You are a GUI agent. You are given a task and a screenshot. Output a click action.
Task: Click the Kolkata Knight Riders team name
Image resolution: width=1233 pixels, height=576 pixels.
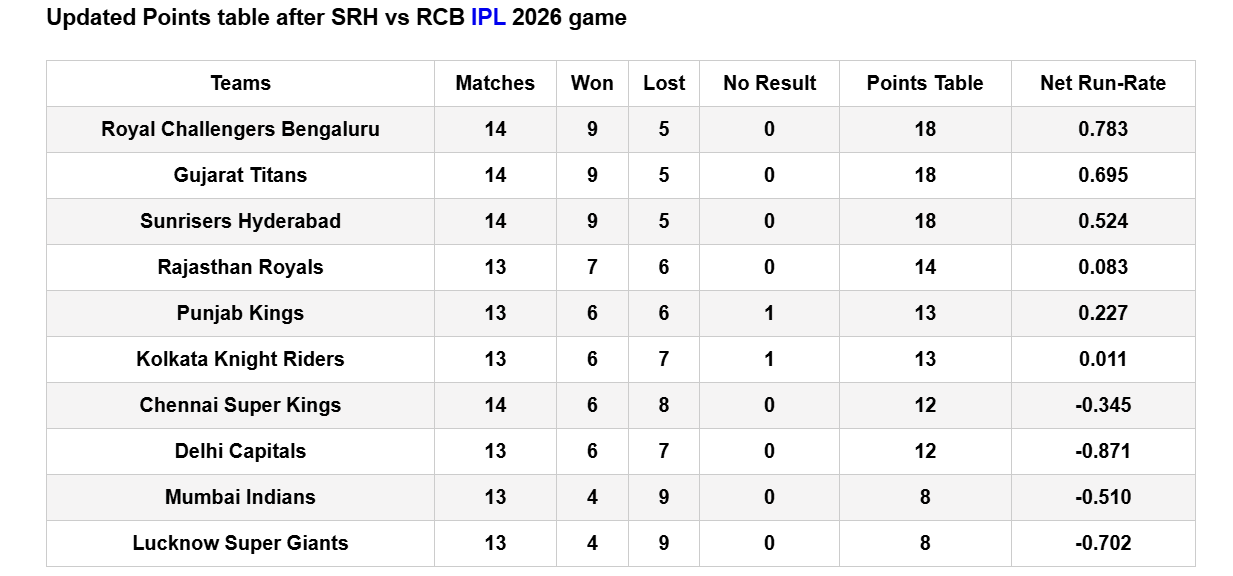(x=240, y=359)
